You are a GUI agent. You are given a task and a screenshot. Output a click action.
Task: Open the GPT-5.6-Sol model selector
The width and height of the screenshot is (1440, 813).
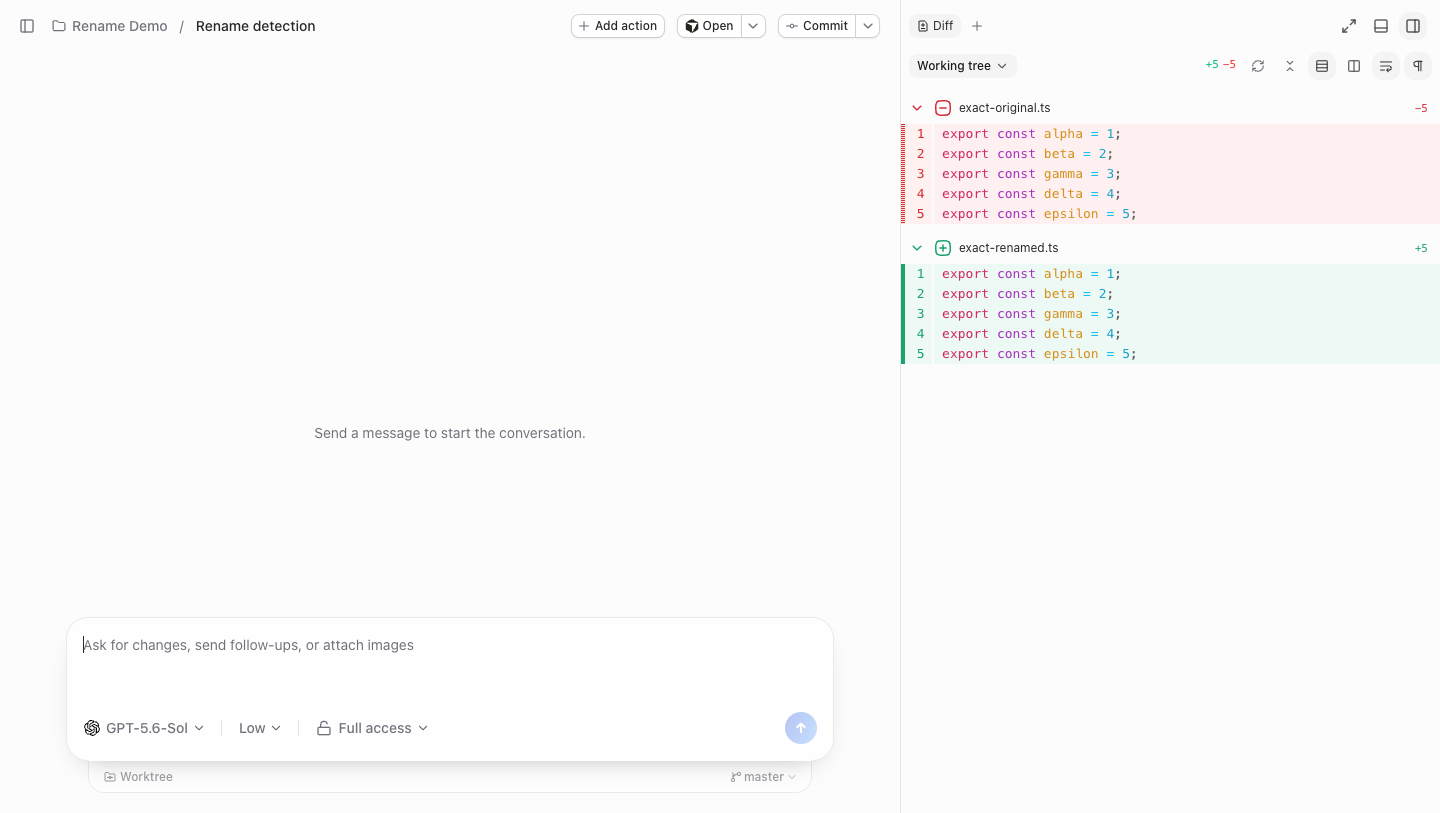144,728
